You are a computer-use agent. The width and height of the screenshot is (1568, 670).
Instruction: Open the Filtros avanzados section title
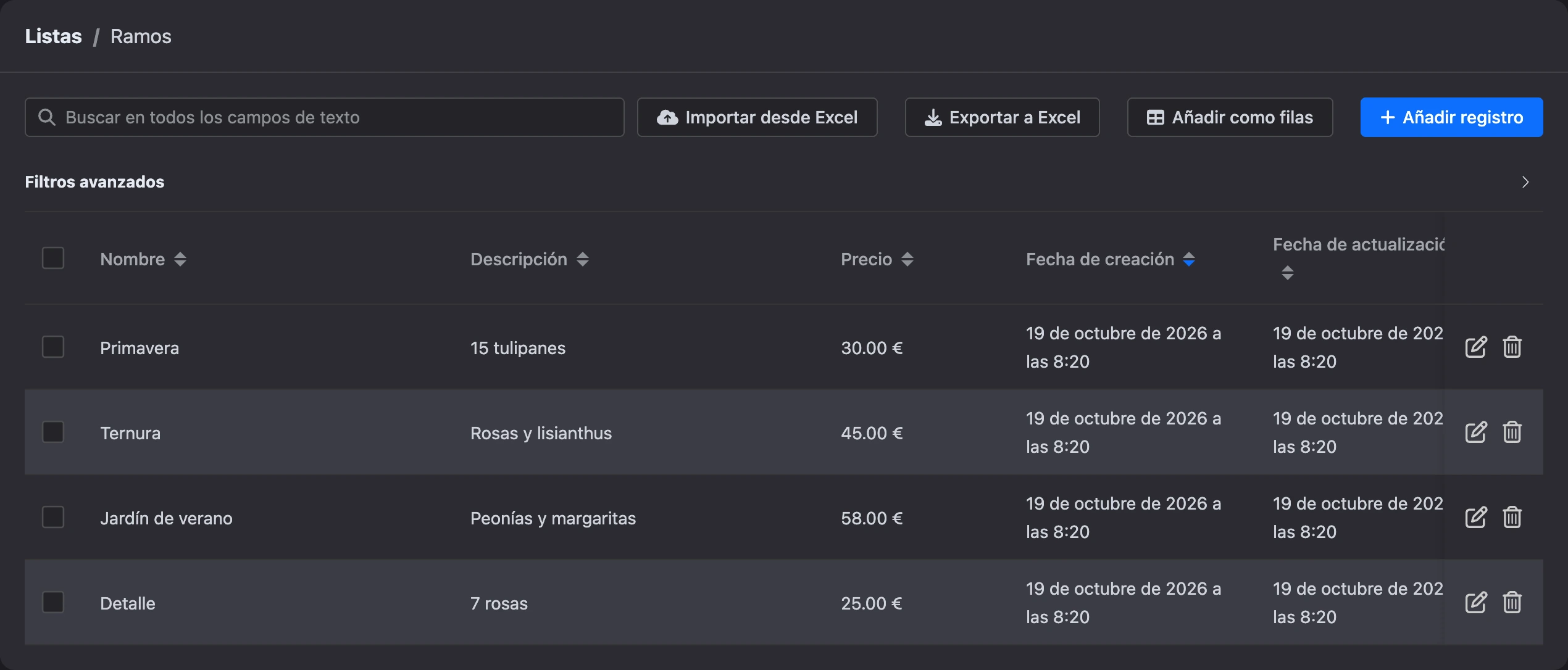coord(94,182)
